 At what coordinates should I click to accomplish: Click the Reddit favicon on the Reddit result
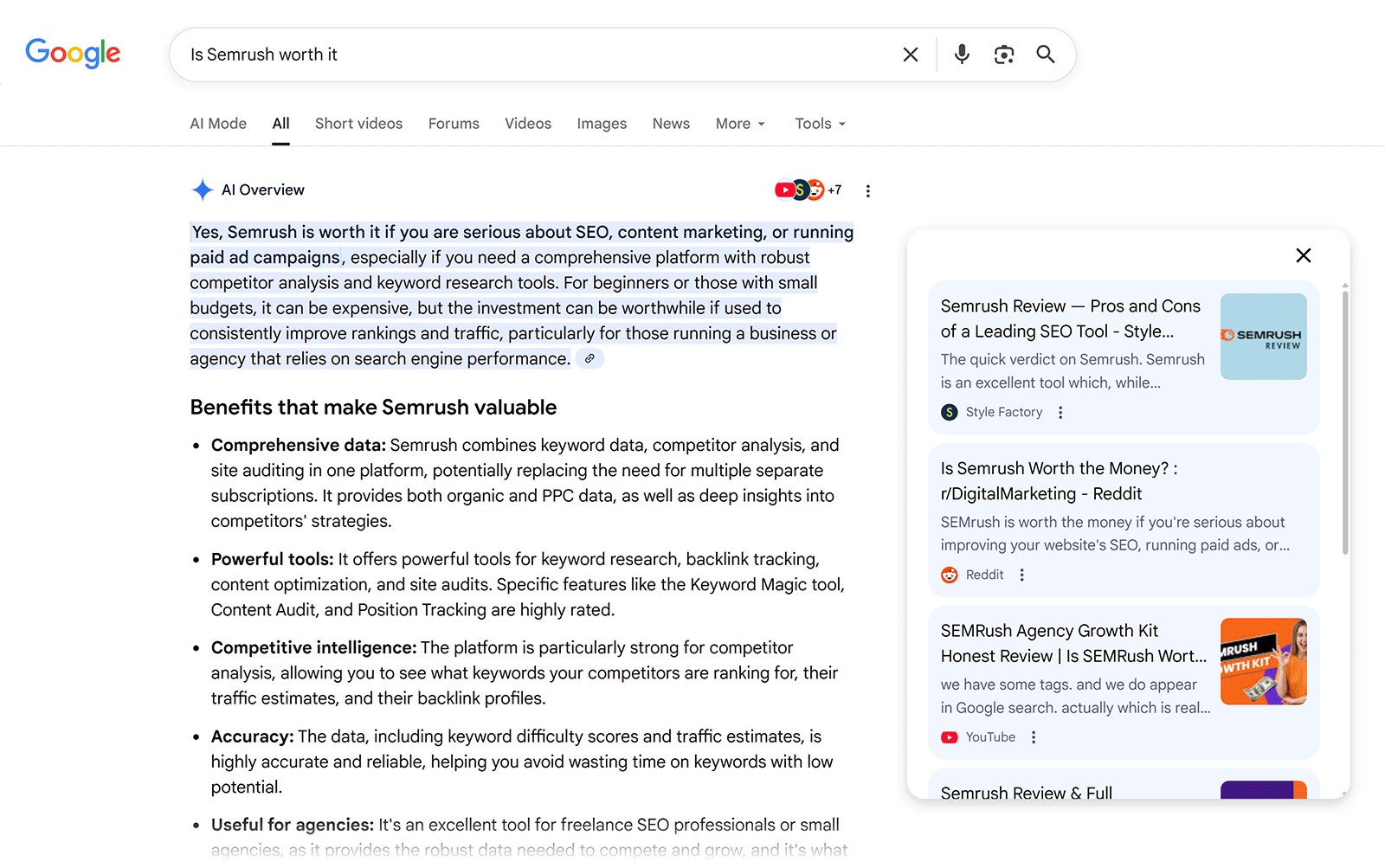click(x=950, y=575)
